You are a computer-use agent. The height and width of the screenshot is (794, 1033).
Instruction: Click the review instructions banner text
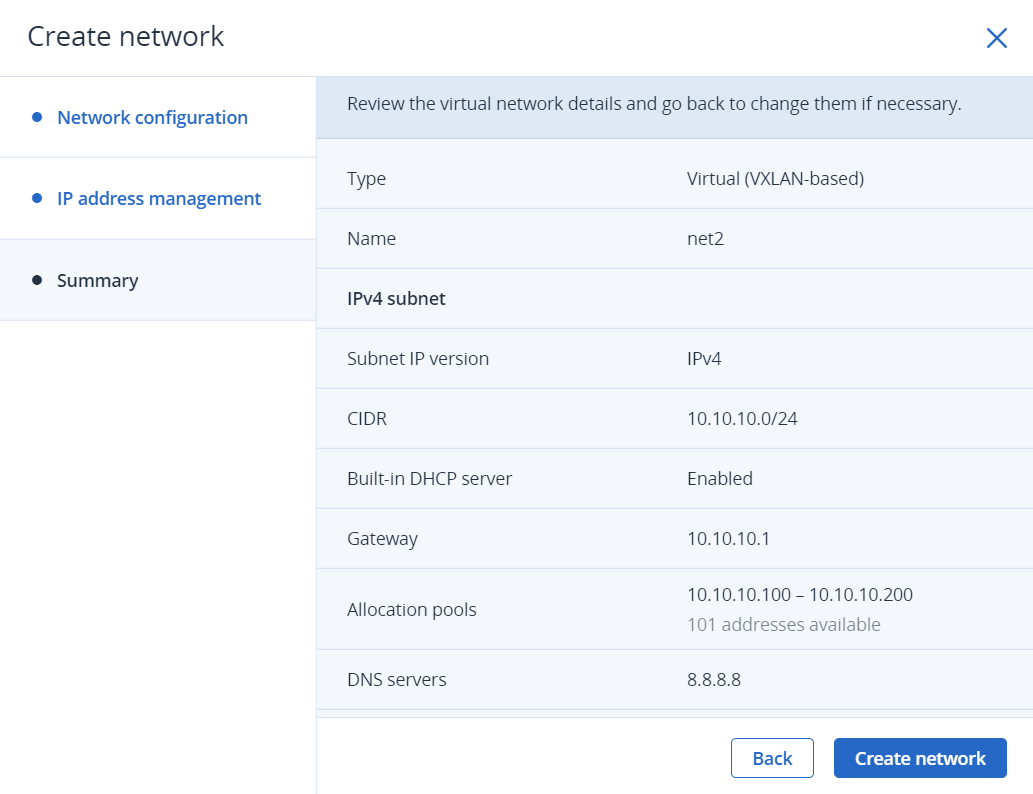[x=654, y=104]
